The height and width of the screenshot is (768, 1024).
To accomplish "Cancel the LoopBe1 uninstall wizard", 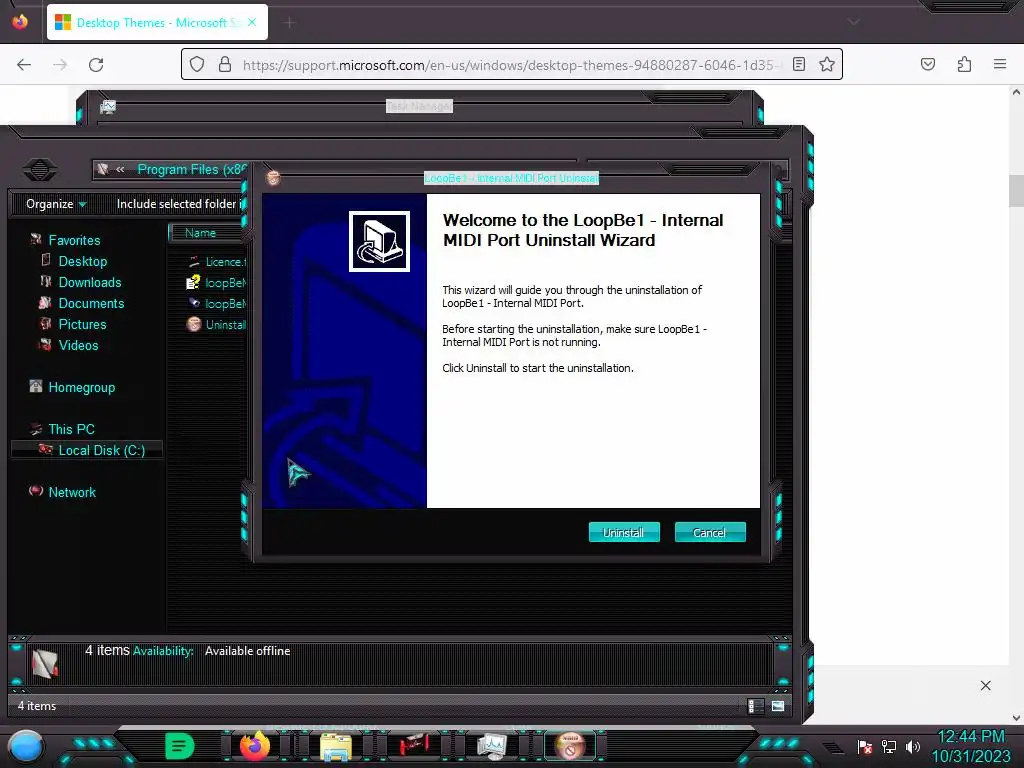I will (709, 532).
